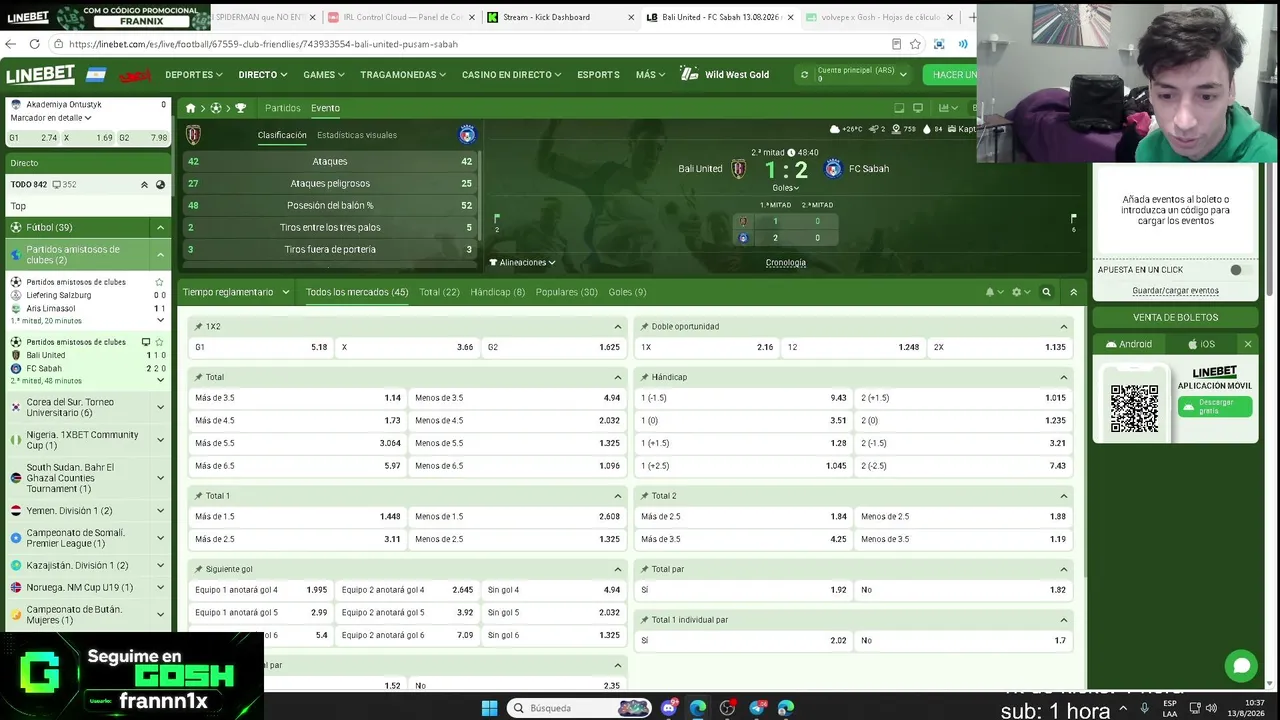Open the Linebet logo homepage

pos(41,75)
